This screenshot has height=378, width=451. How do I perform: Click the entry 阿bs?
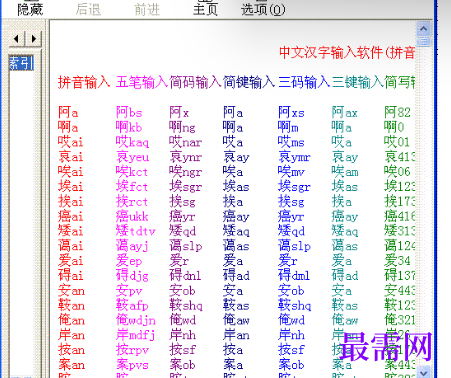click(129, 112)
